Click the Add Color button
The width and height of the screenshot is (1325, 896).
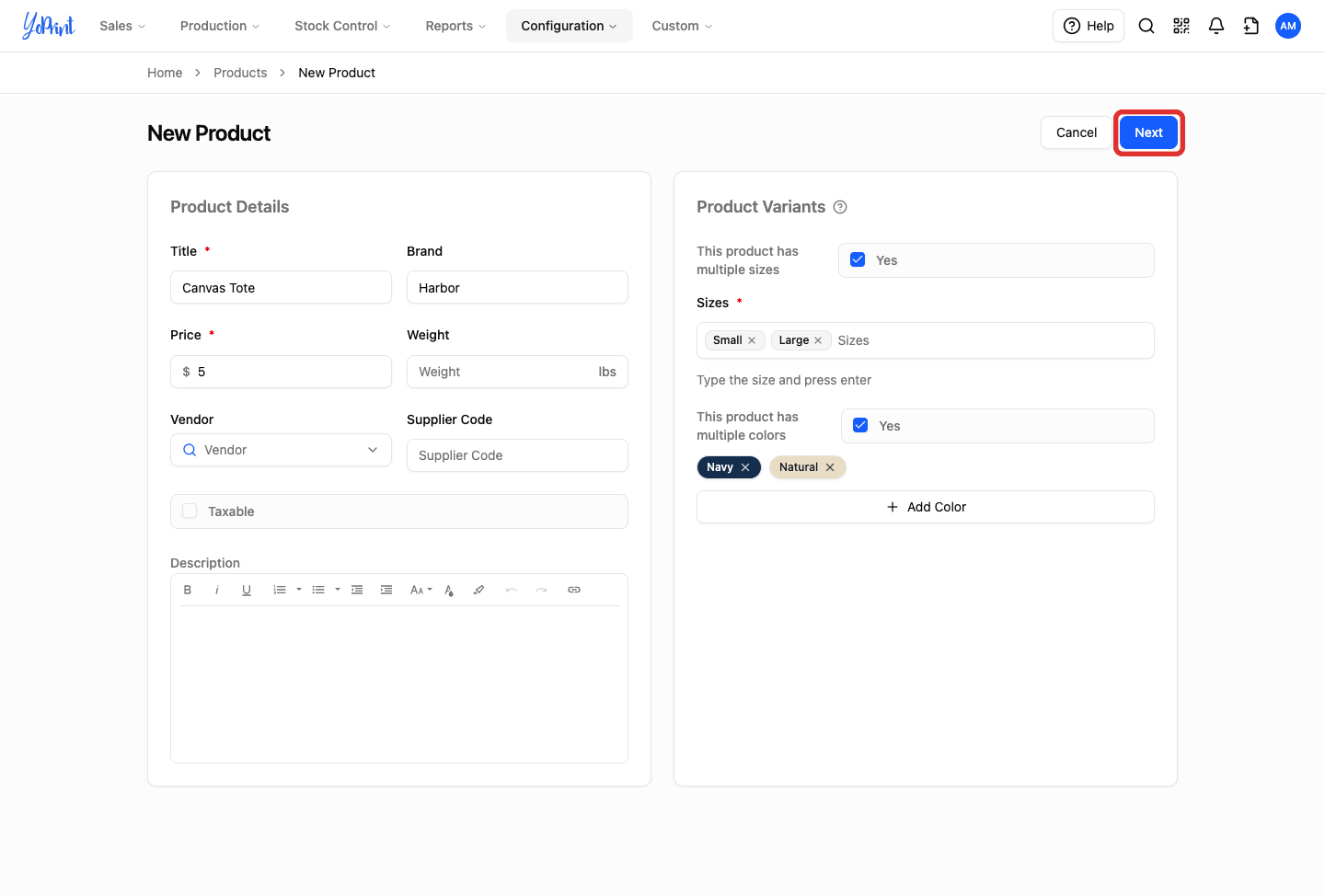pos(926,507)
